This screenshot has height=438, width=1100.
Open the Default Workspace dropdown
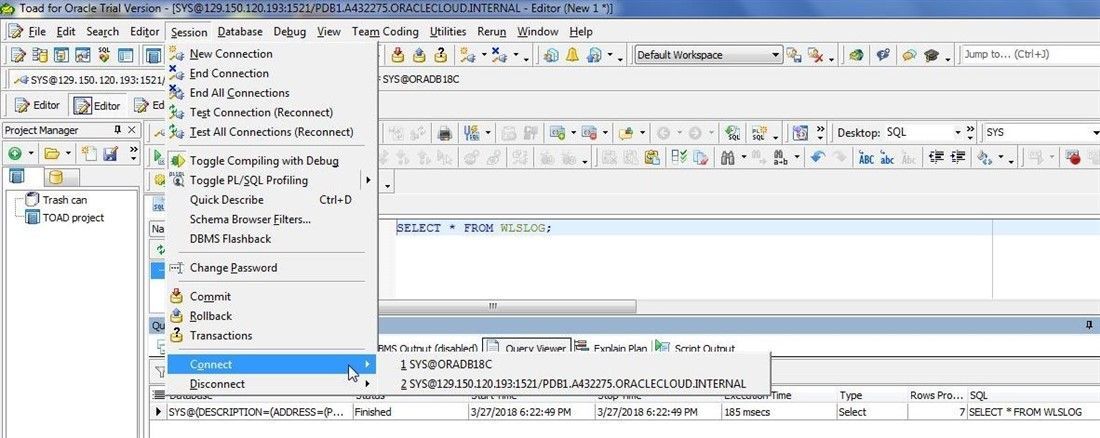[776, 55]
